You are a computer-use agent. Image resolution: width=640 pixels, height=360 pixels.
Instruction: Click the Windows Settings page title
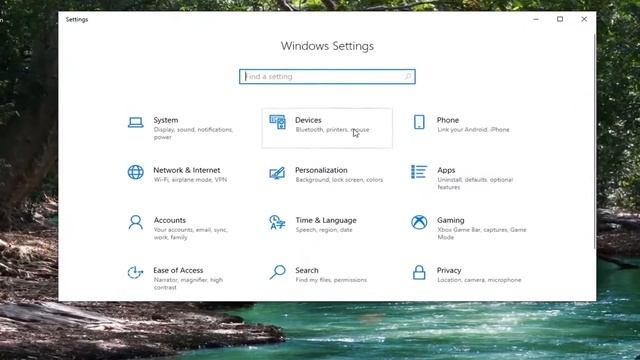click(327, 46)
